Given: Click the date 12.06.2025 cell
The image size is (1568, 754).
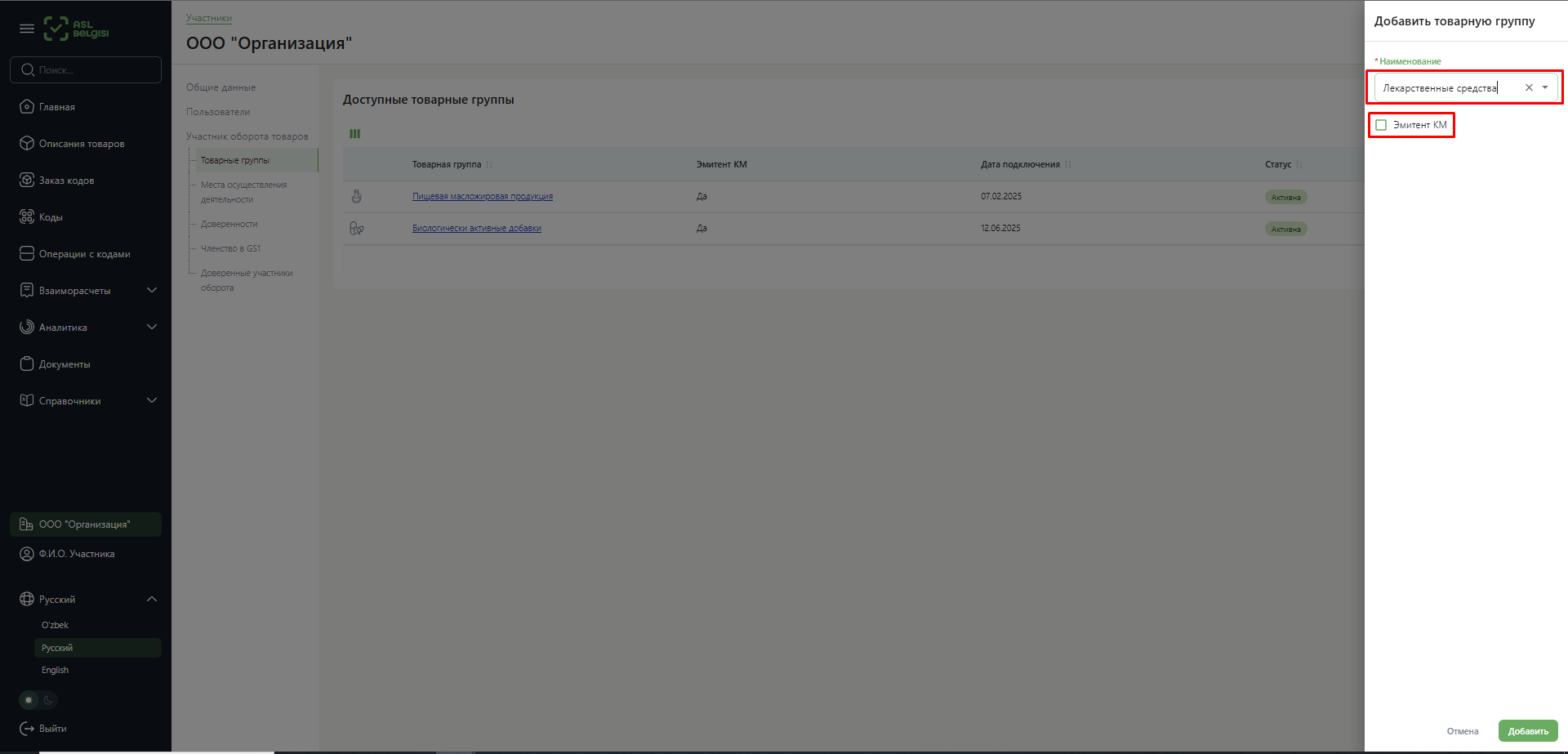Looking at the screenshot, I should point(1000,229).
